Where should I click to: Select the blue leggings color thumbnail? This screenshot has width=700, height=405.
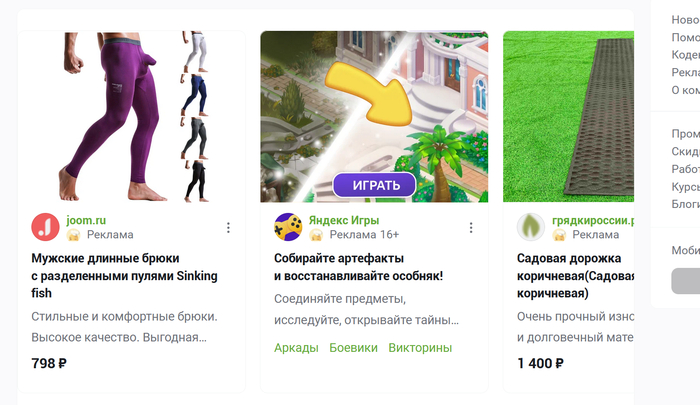coord(194,95)
